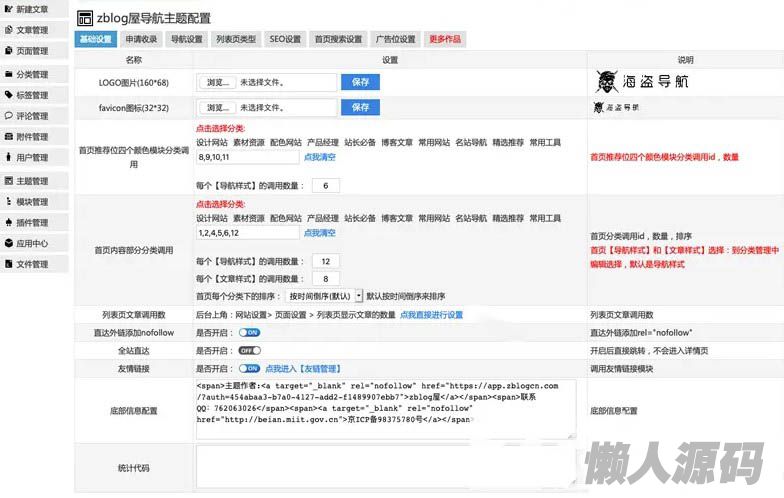Viewport: 784px width, 498px height.
Task: Click the theme config header icon
Action: pos(84,18)
